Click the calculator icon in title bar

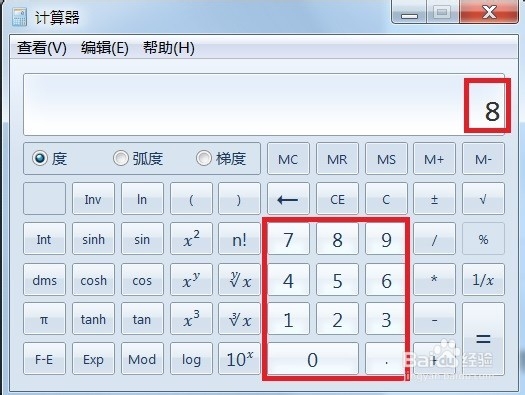[19, 17]
